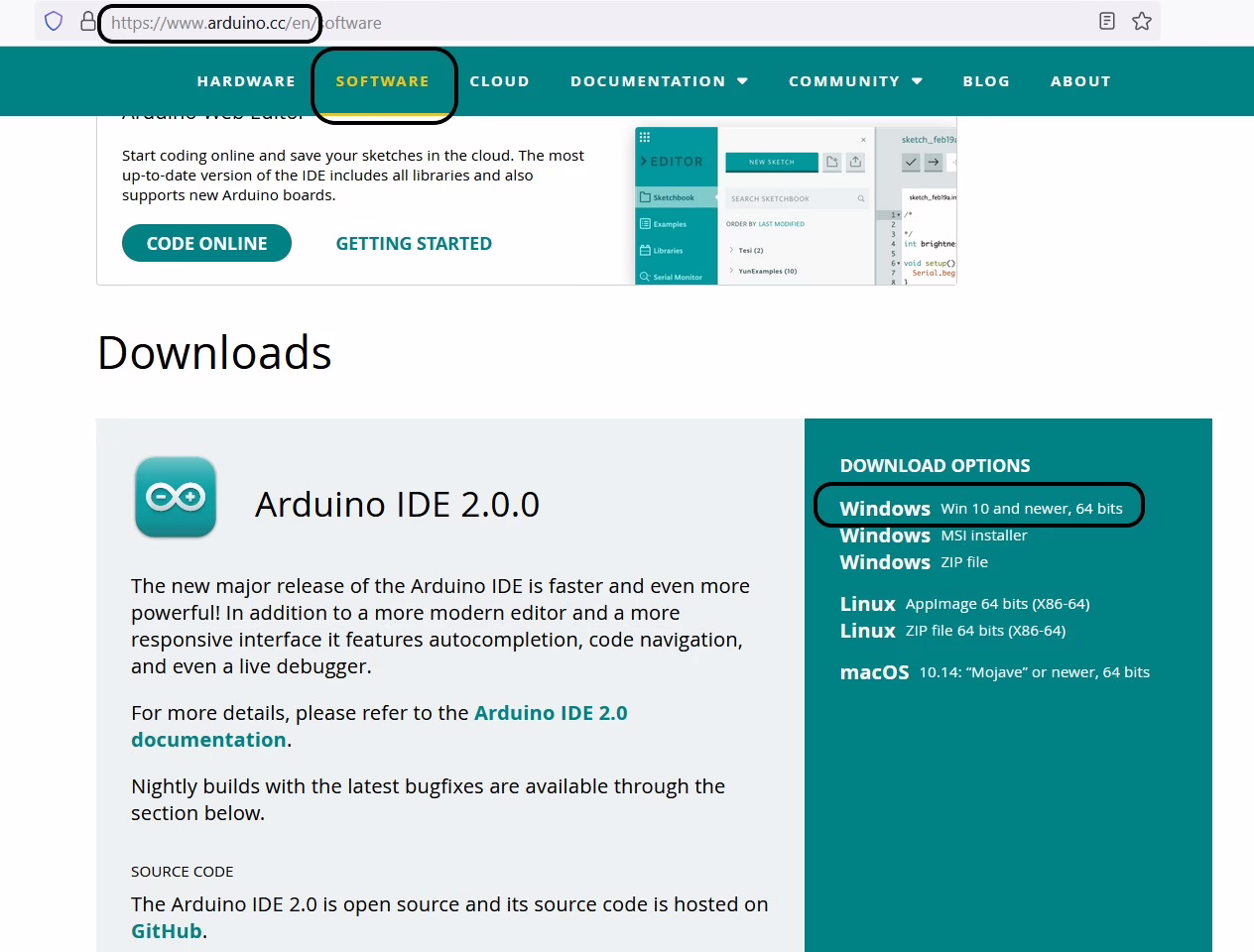Bookmark this page with the star icon

coord(1142,21)
